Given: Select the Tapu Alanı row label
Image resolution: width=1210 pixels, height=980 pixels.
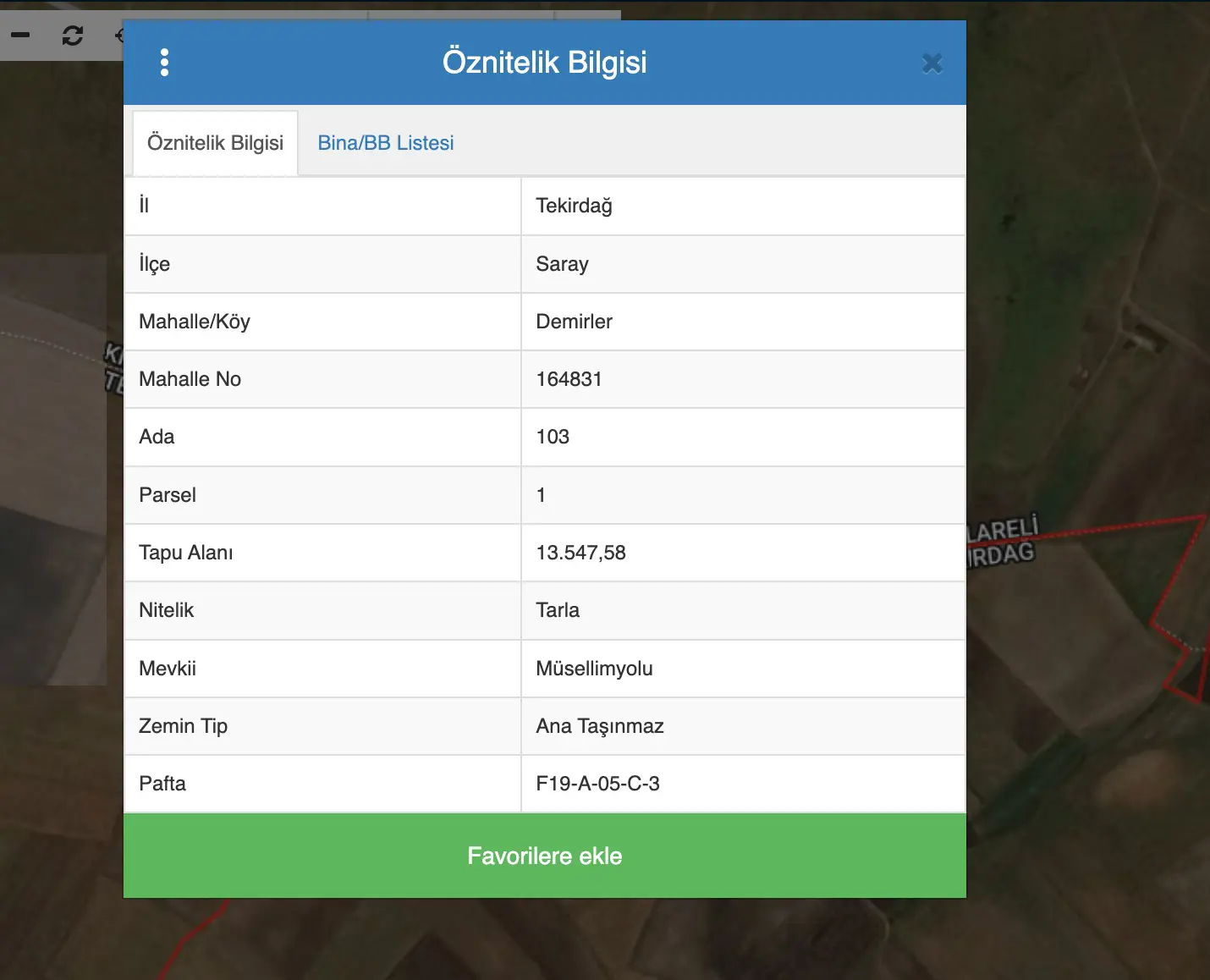Looking at the screenshot, I should pos(186,553).
